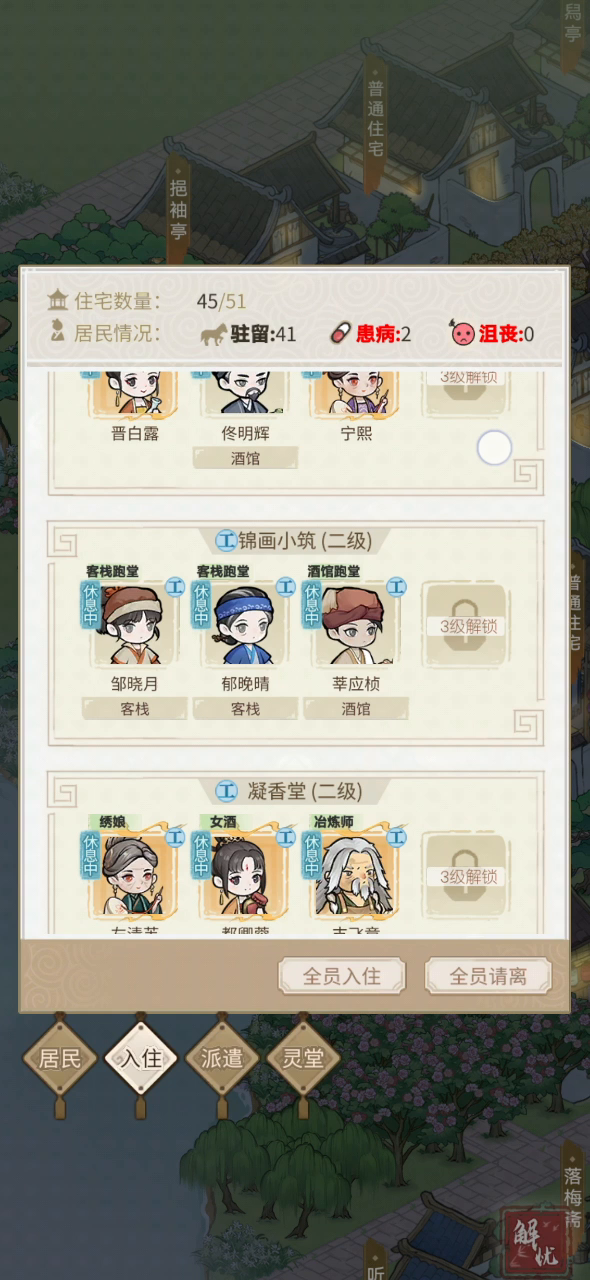The width and height of the screenshot is (590, 1280).
Task: Click 全员入住 button
Action: (x=342, y=976)
